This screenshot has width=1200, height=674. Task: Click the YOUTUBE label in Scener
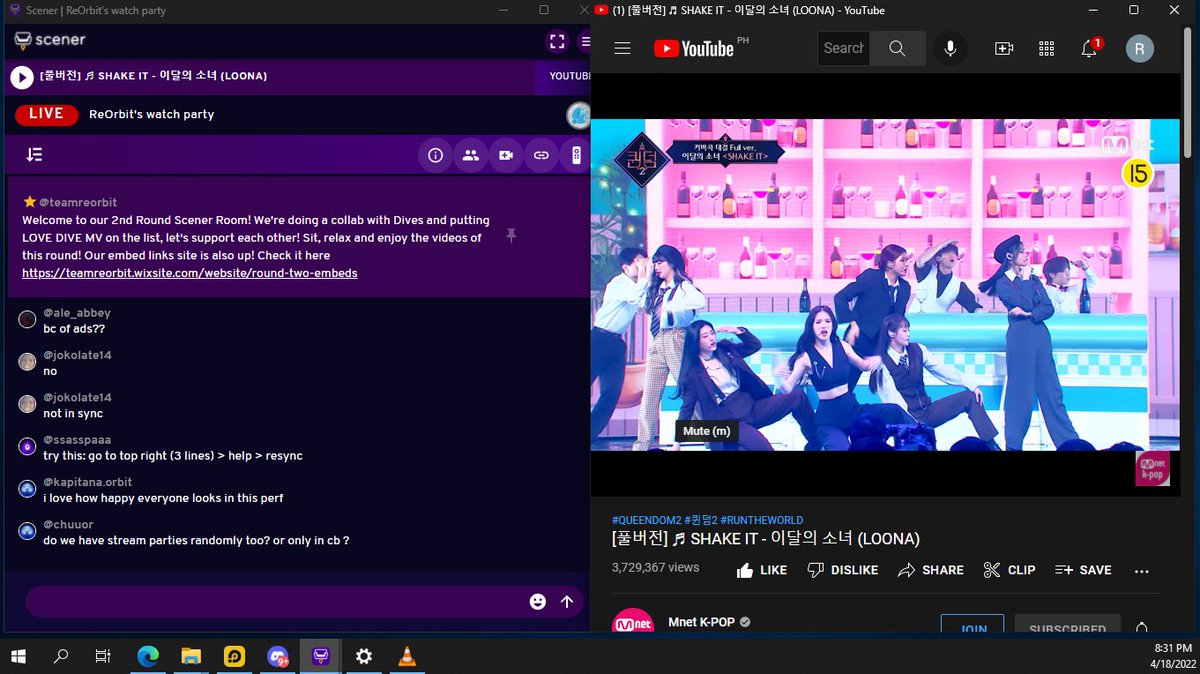tap(569, 76)
